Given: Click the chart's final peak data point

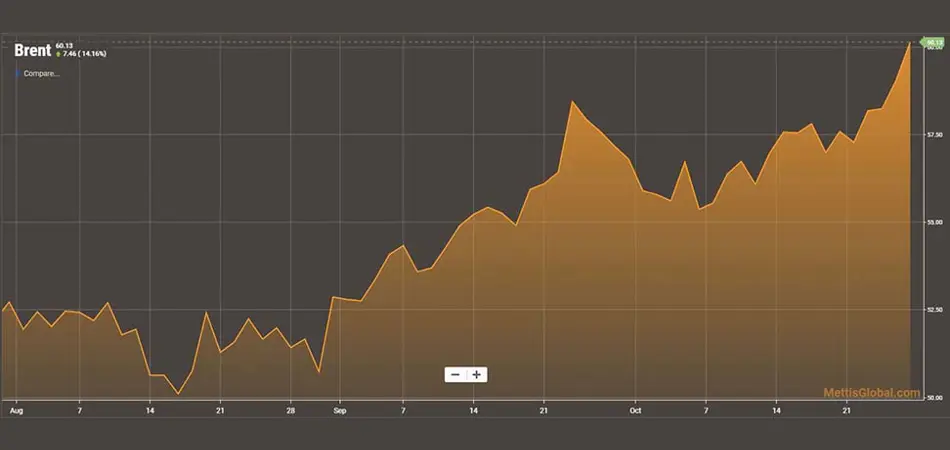Looking at the screenshot, I should pyautogui.click(x=910, y=43).
